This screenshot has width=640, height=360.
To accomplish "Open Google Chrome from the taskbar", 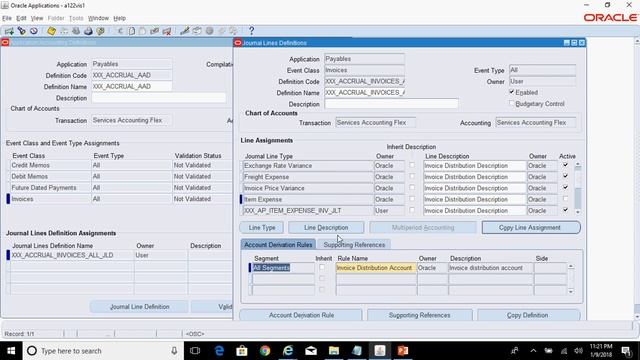I will (x=265, y=351).
